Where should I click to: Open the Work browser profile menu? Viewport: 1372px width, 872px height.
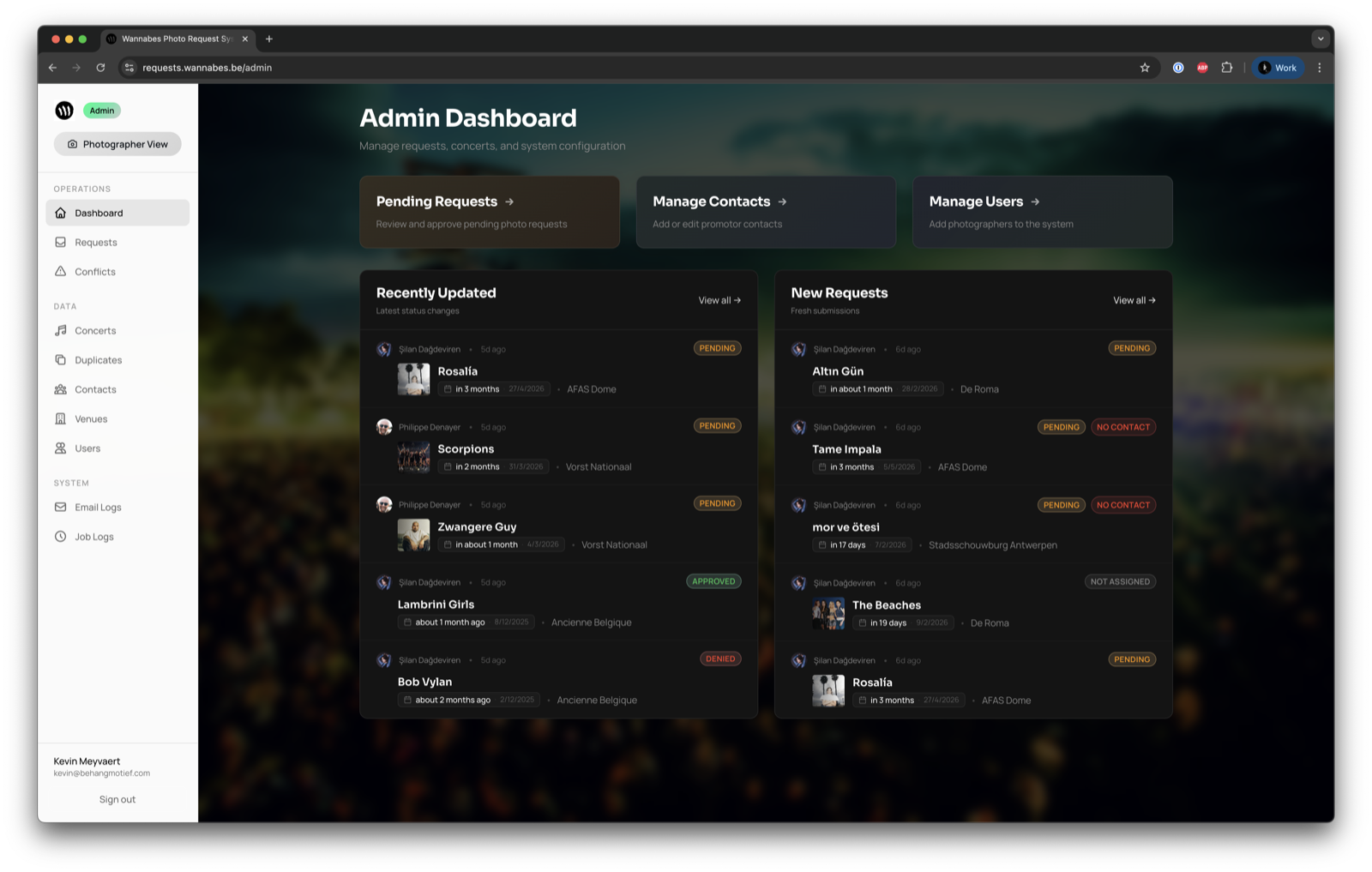[1278, 67]
